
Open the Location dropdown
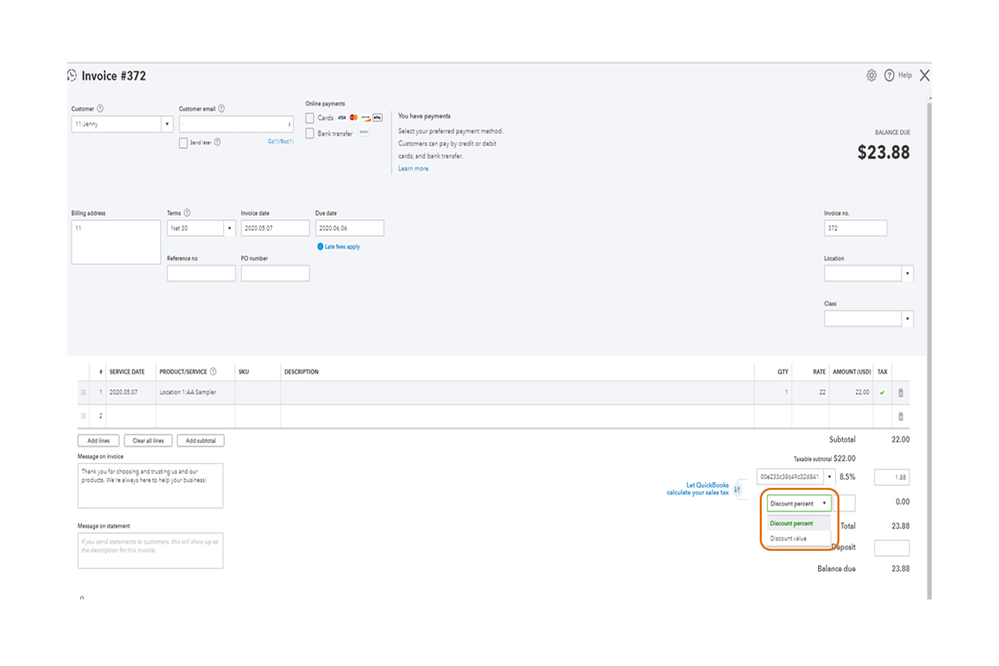[907, 273]
